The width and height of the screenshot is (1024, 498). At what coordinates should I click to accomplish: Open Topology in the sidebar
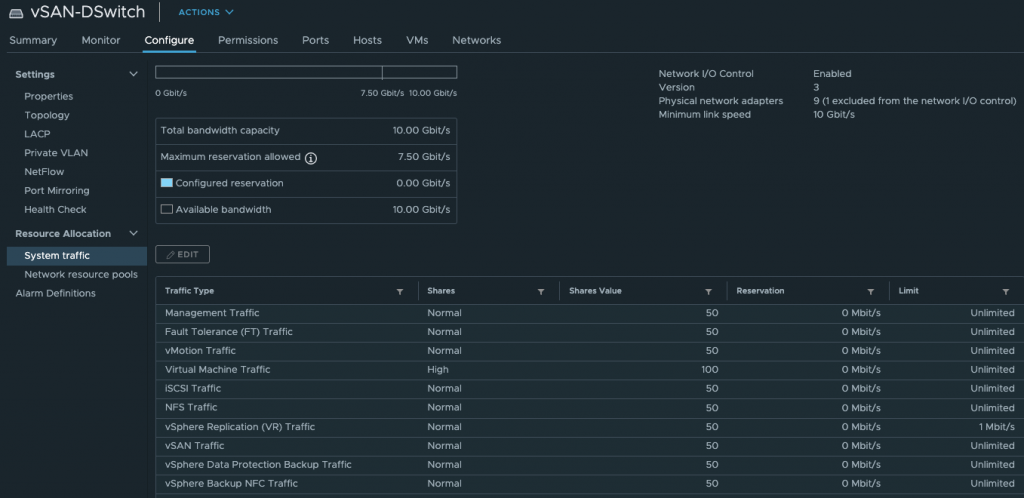pyautogui.click(x=47, y=116)
